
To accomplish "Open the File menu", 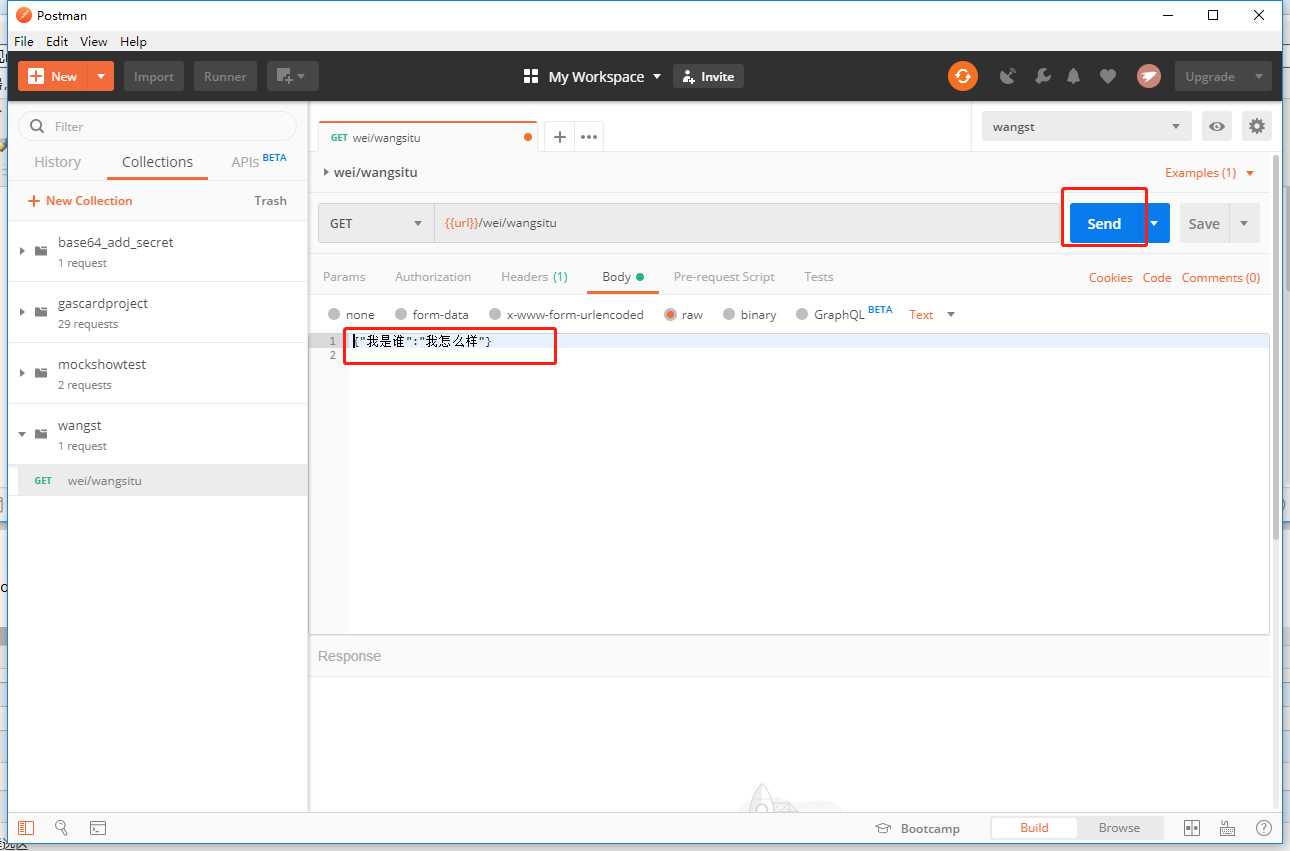I will click(x=24, y=41).
